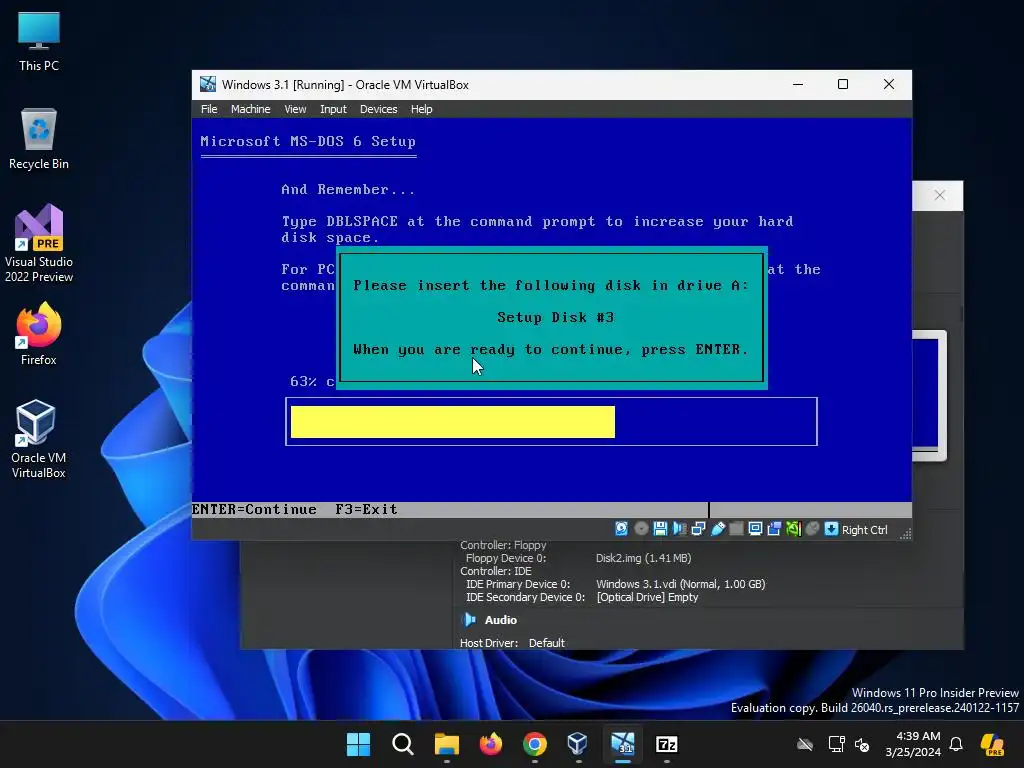1024x768 pixels.
Task: Open the notifications bell
Action: pyautogui.click(x=956, y=744)
